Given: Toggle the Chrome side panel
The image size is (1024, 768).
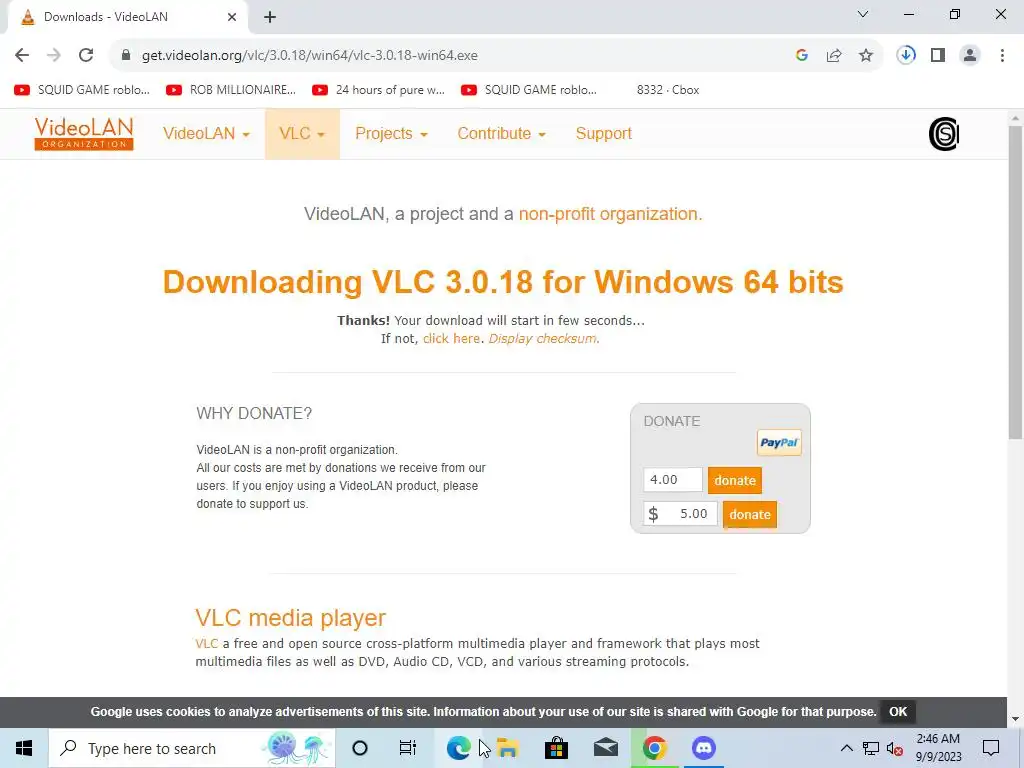Looking at the screenshot, I should (x=938, y=56).
